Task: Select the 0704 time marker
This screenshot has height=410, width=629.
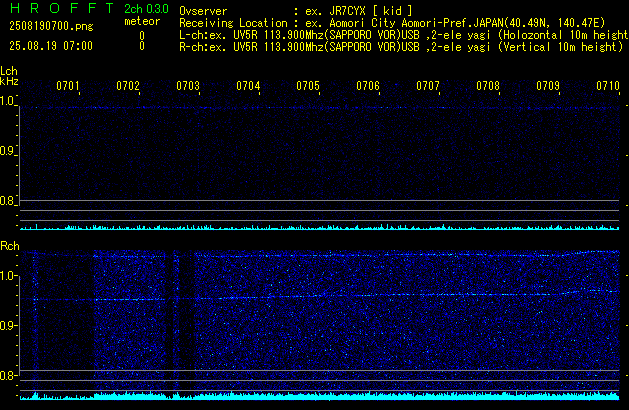Action: (248, 86)
